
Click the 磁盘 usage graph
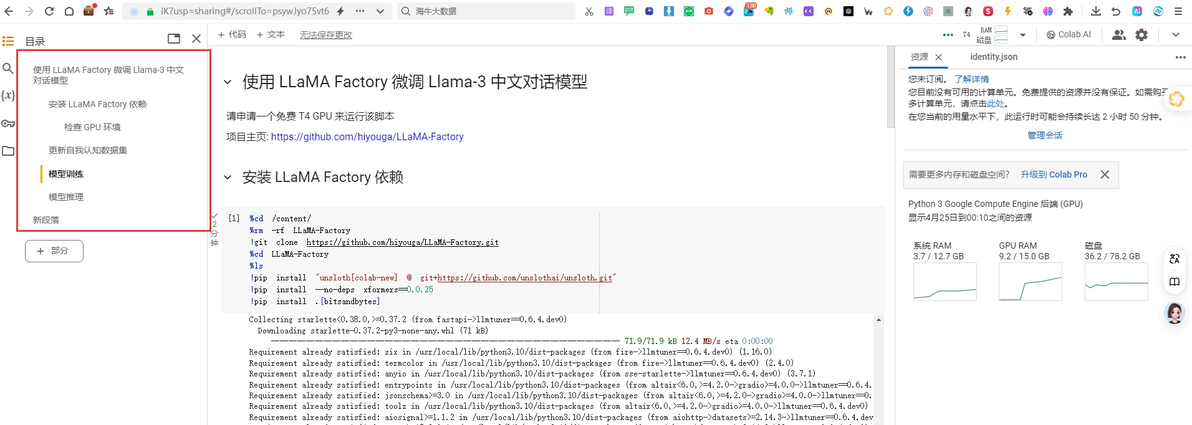(1118, 283)
